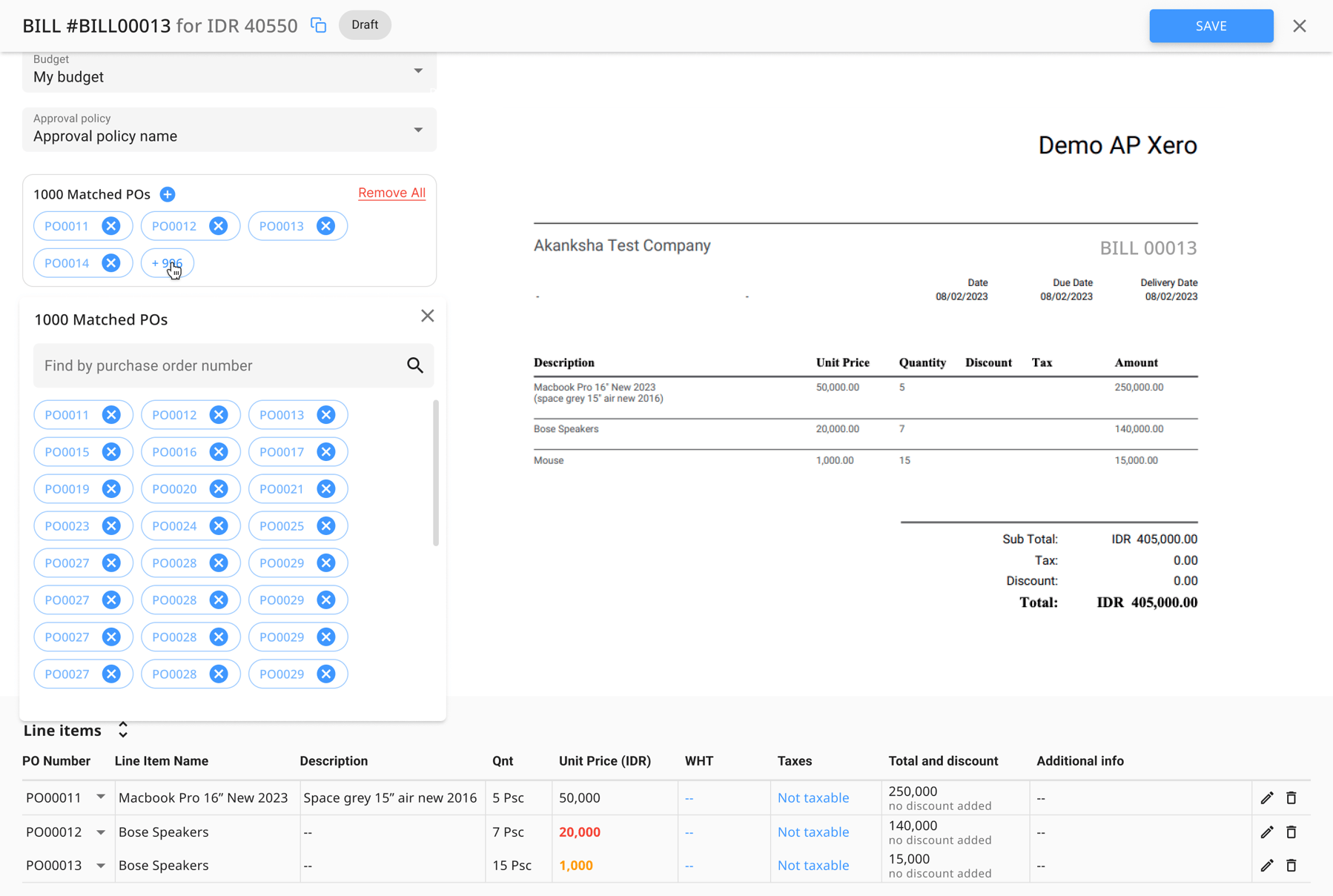Open Not taxable link for PO000012
Screen dimensions: 1333x896
point(813,832)
